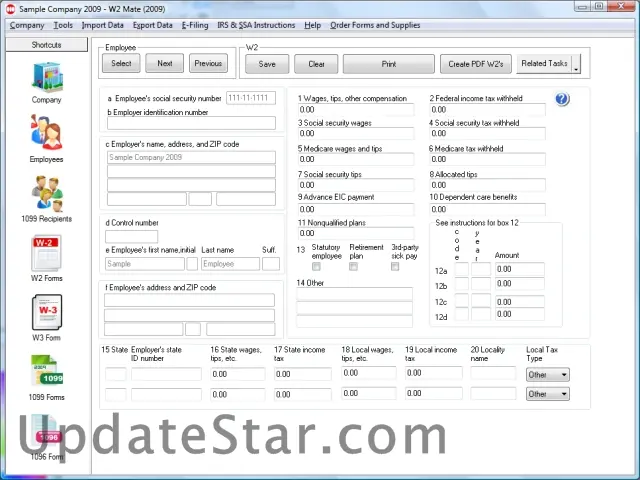Screen dimensions: 640x480
Task: Click the W2 Mate app icon in title bar
Action: (10, 9)
